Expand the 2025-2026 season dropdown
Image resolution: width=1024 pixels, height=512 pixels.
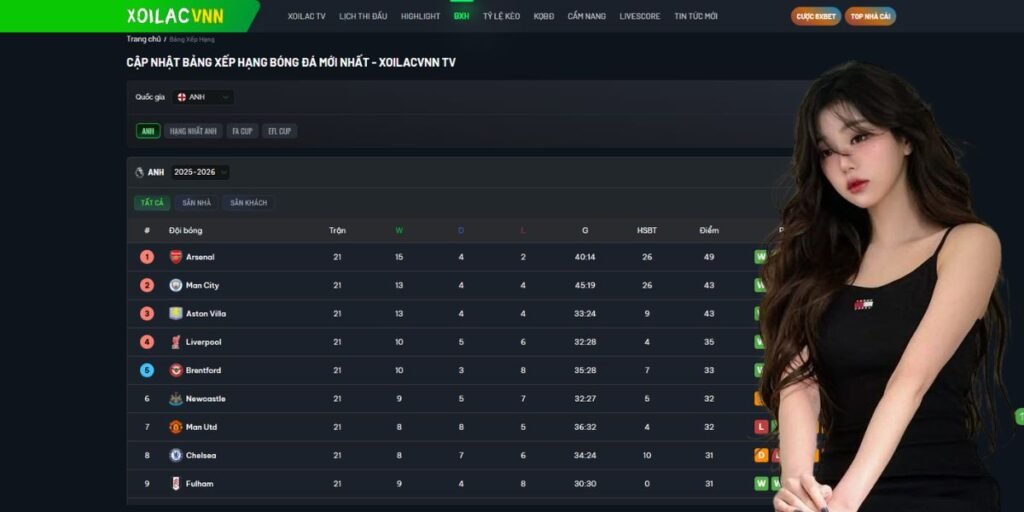[200, 172]
